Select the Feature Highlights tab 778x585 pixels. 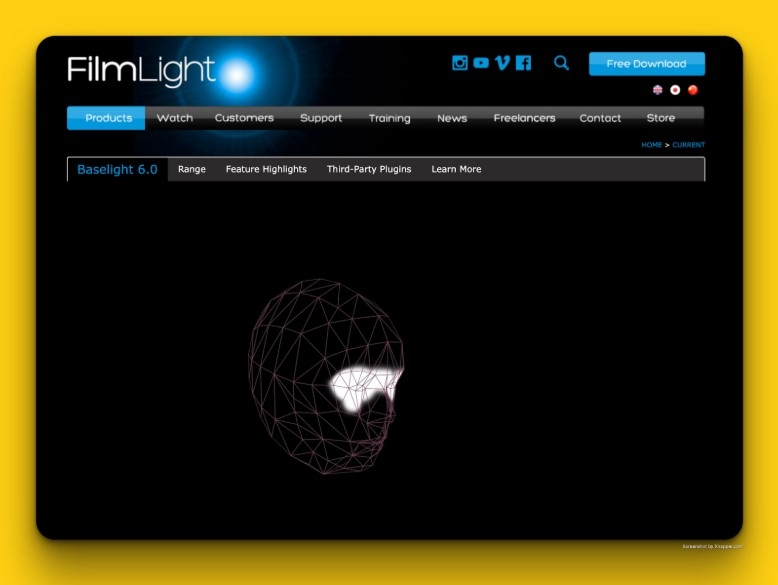pos(266,169)
